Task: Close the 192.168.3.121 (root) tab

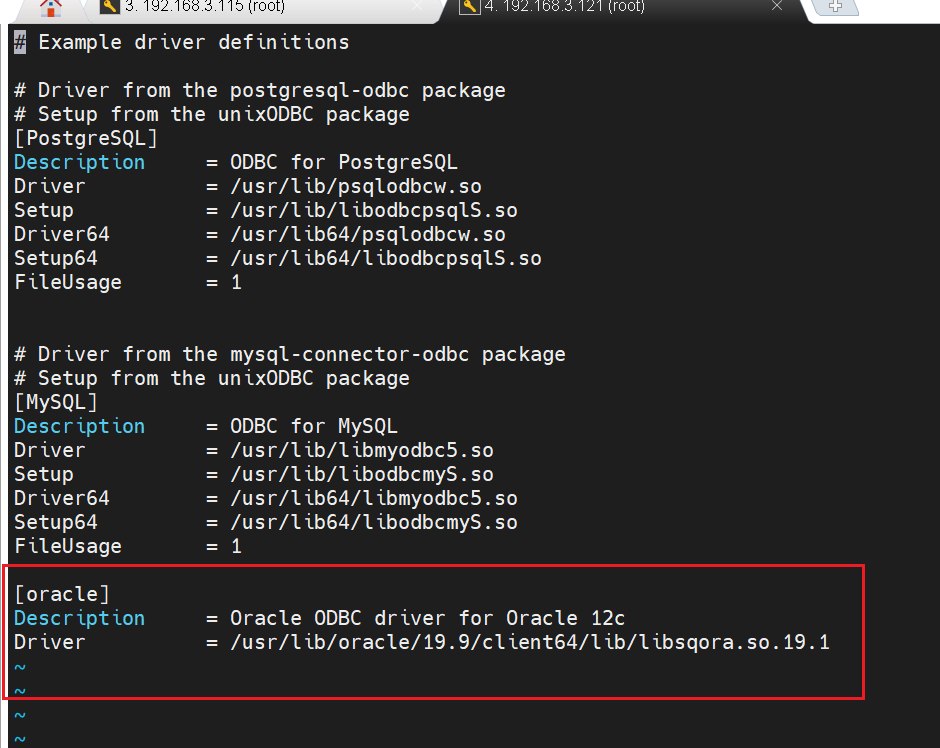Action: pyautogui.click(x=775, y=7)
